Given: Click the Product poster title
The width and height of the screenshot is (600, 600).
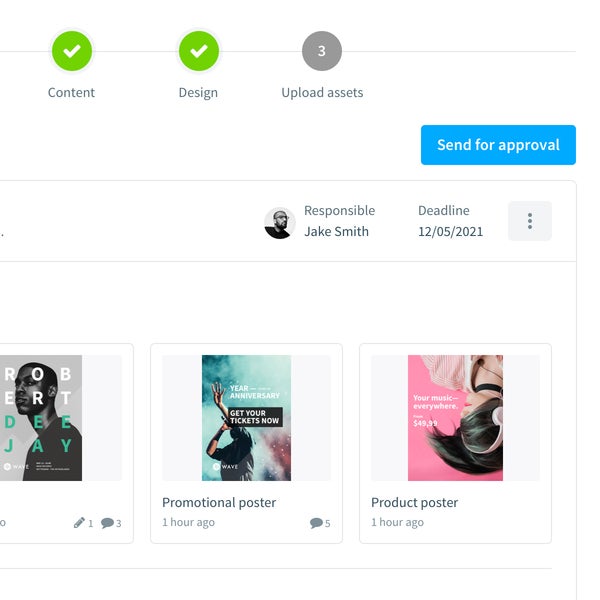Looking at the screenshot, I should [x=414, y=502].
